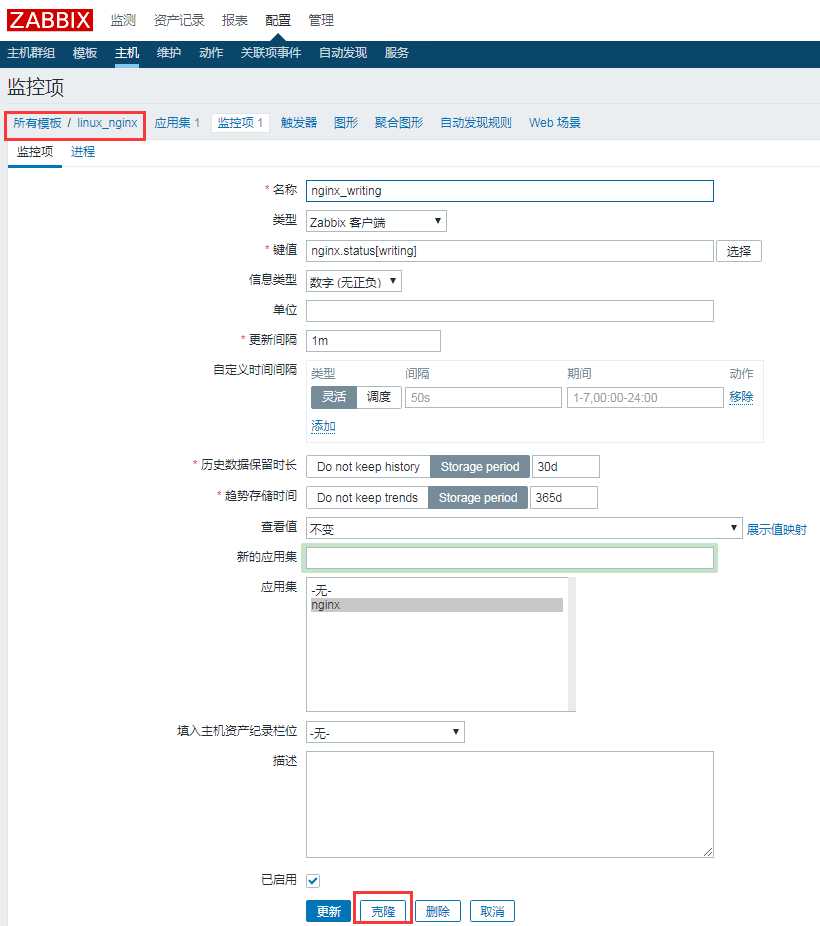Open the 类型 dropdown (Zabbix 客户端)

tap(376, 221)
